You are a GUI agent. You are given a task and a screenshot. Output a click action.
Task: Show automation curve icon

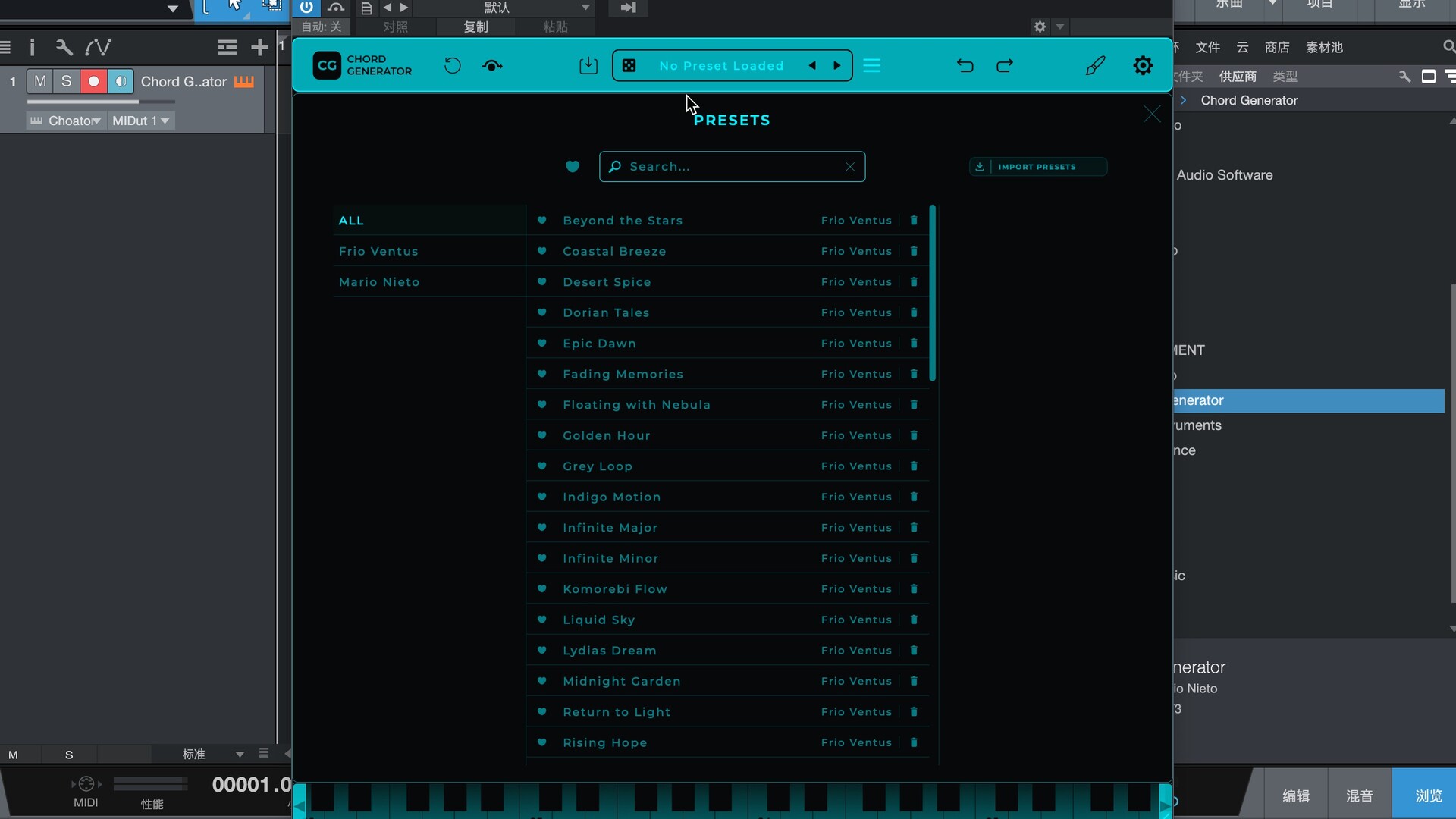98,47
